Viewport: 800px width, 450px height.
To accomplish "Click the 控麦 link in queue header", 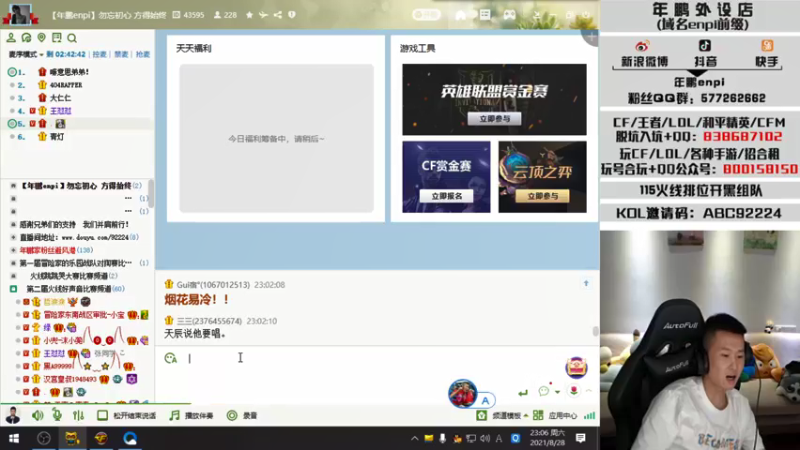I will pos(99,54).
